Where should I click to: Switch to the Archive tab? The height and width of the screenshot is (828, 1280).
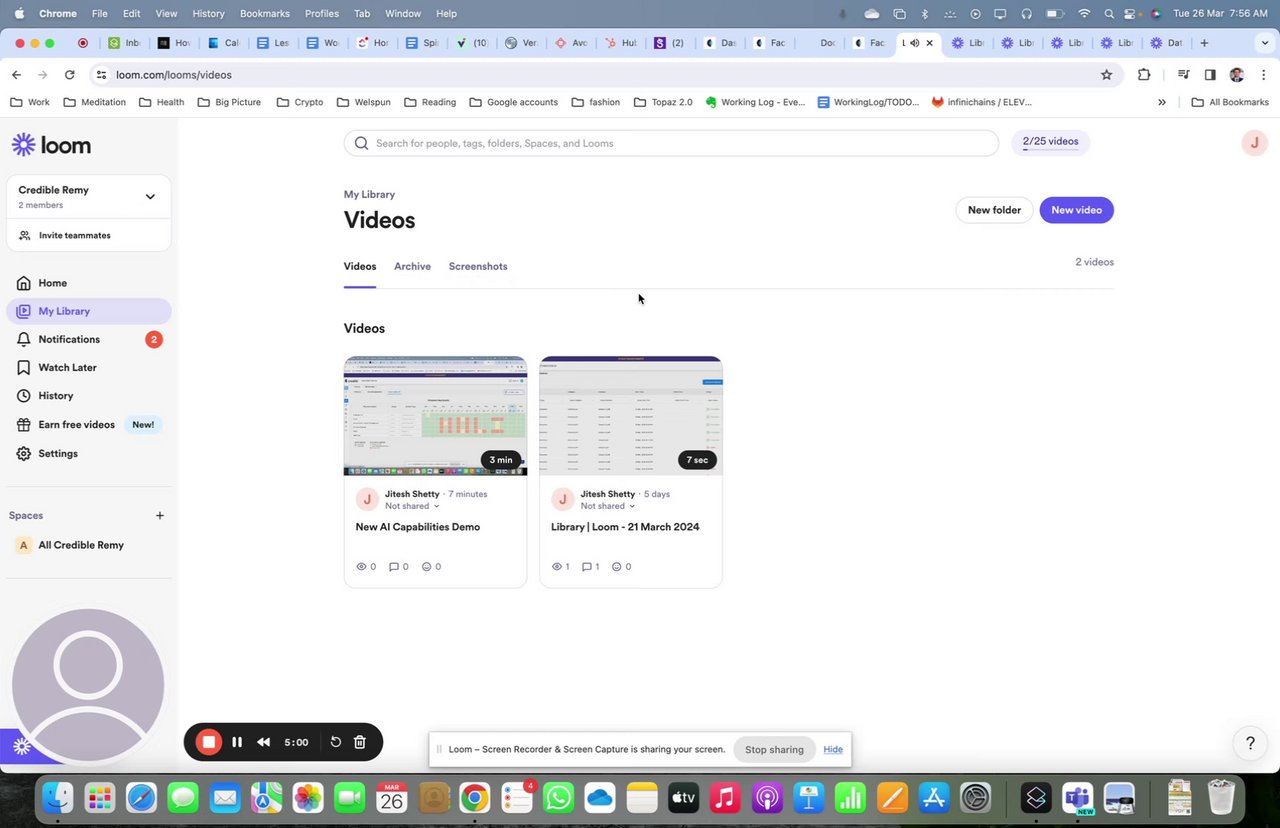tap(412, 267)
